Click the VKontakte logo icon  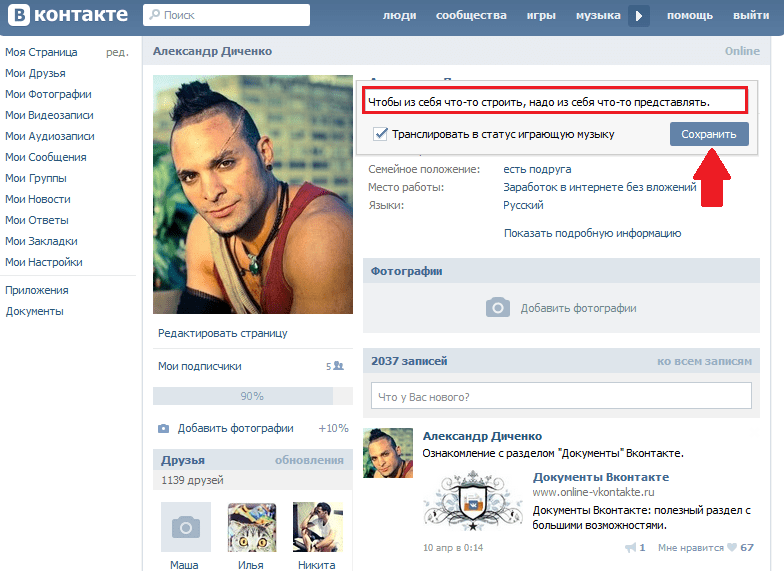coord(19,15)
